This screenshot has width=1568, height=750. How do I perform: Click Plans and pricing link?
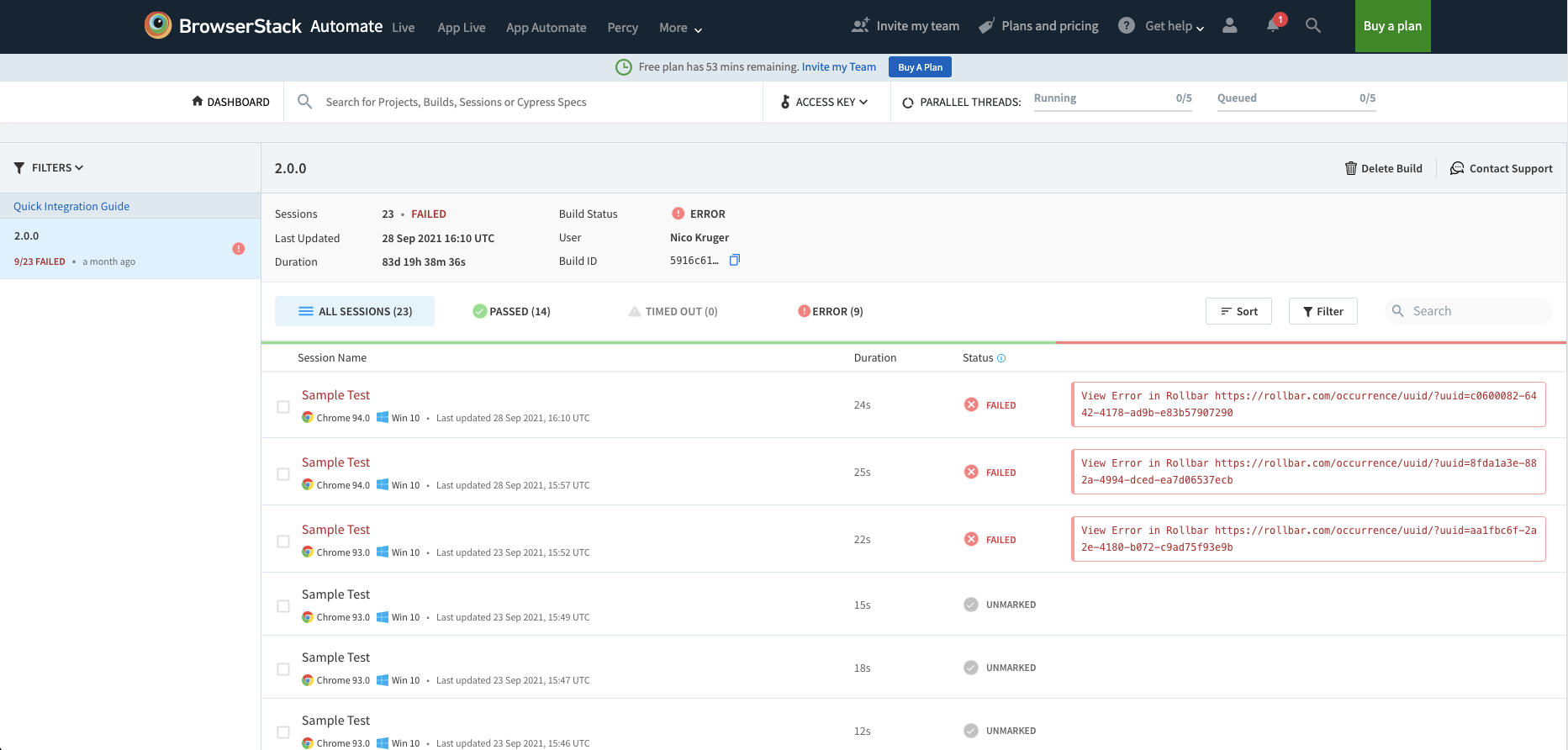1039,26
